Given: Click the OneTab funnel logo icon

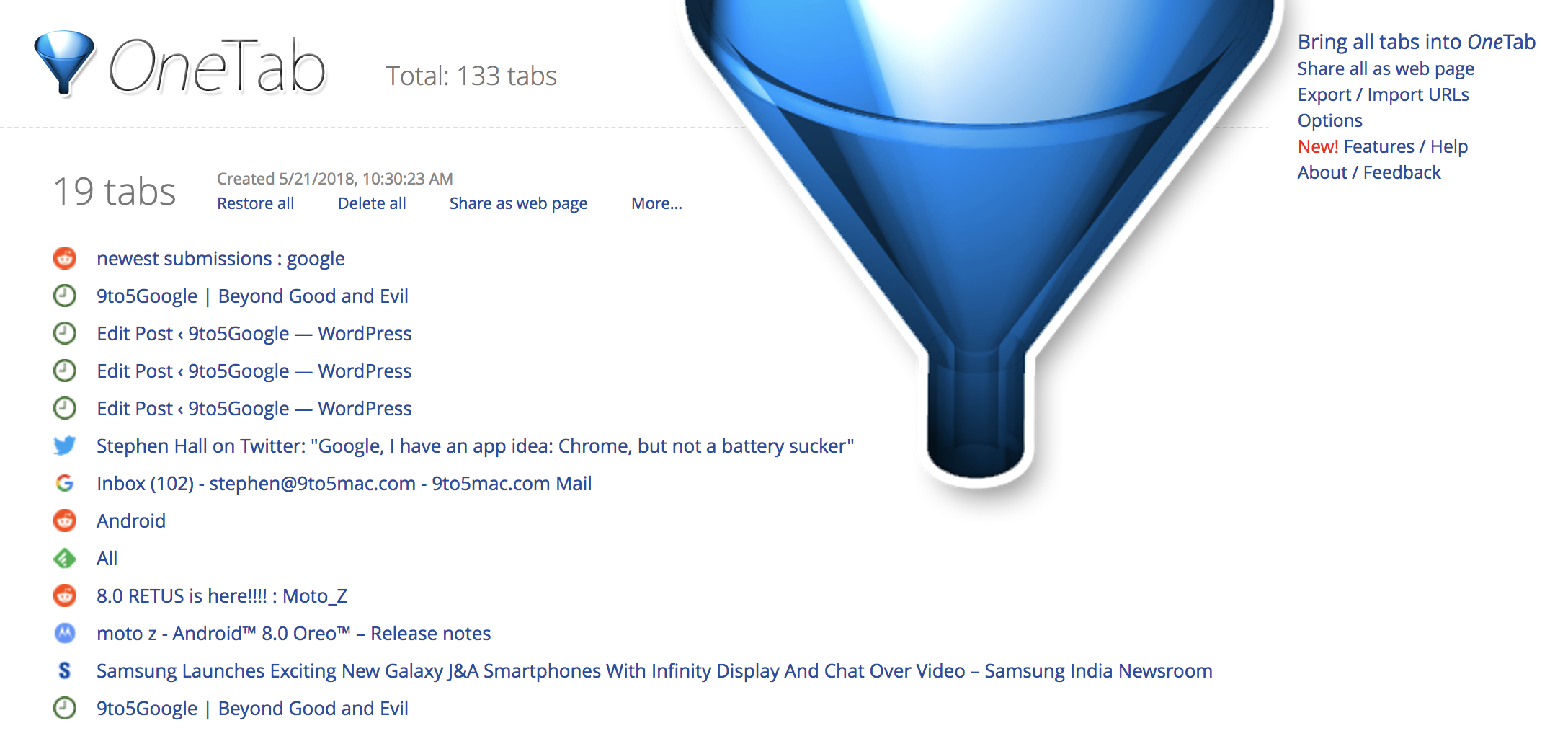Looking at the screenshot, I should [x=64, y=63].
